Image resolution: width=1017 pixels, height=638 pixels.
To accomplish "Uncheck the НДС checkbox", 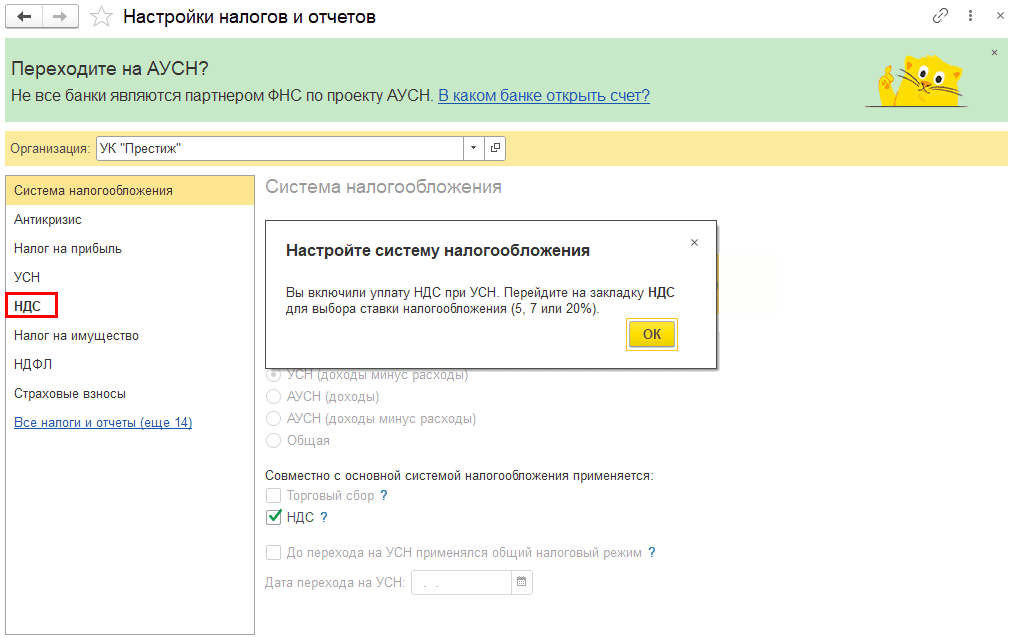I will point(274,517).
